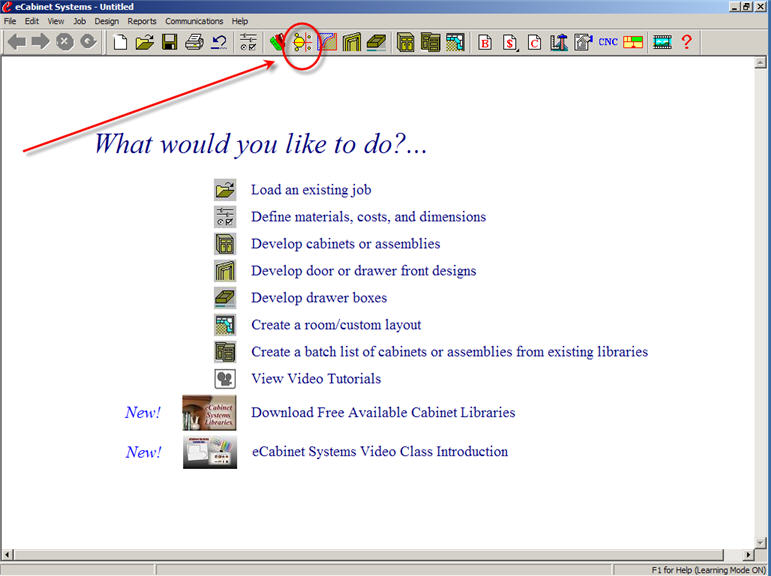Click the yellow hardware editor toolbar icon

coord(302,43)
